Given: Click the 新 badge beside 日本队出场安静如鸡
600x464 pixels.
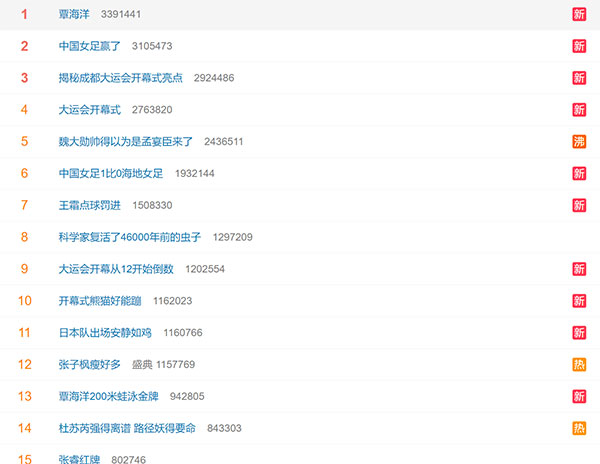Looking at the screenshot, I should pyautogui.click(x=579, y=333).
